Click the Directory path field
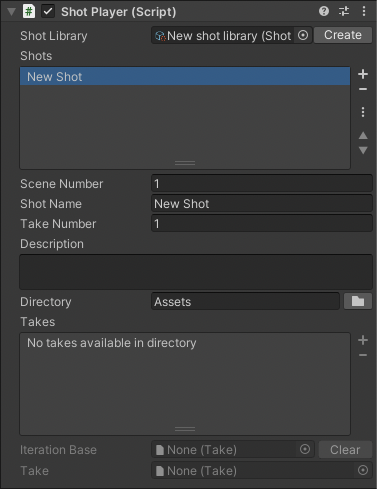The height and width of the screenshot is (489, 377). tap(245, 301)
